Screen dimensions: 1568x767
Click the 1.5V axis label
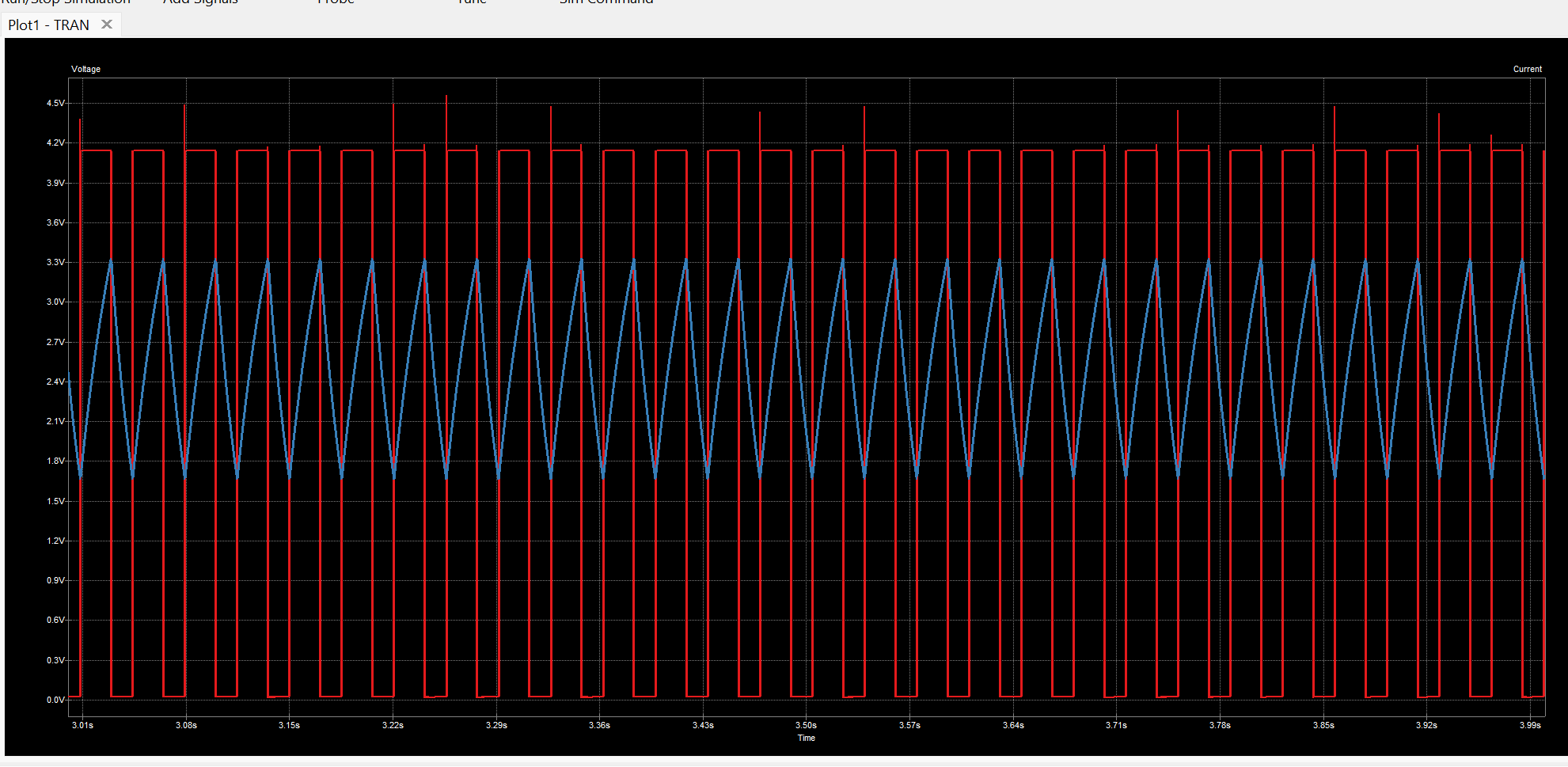(55, 501)
